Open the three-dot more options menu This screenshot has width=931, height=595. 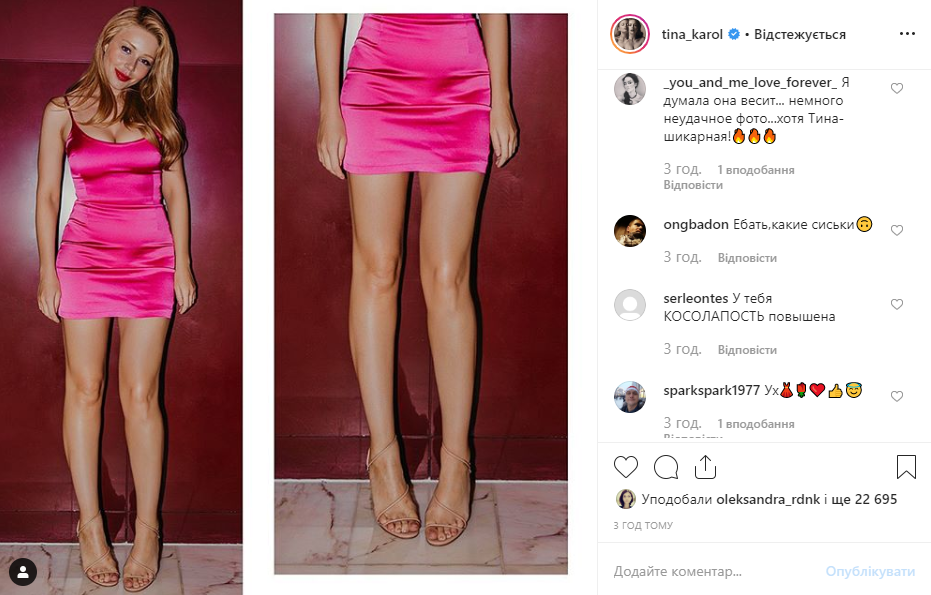907,34
